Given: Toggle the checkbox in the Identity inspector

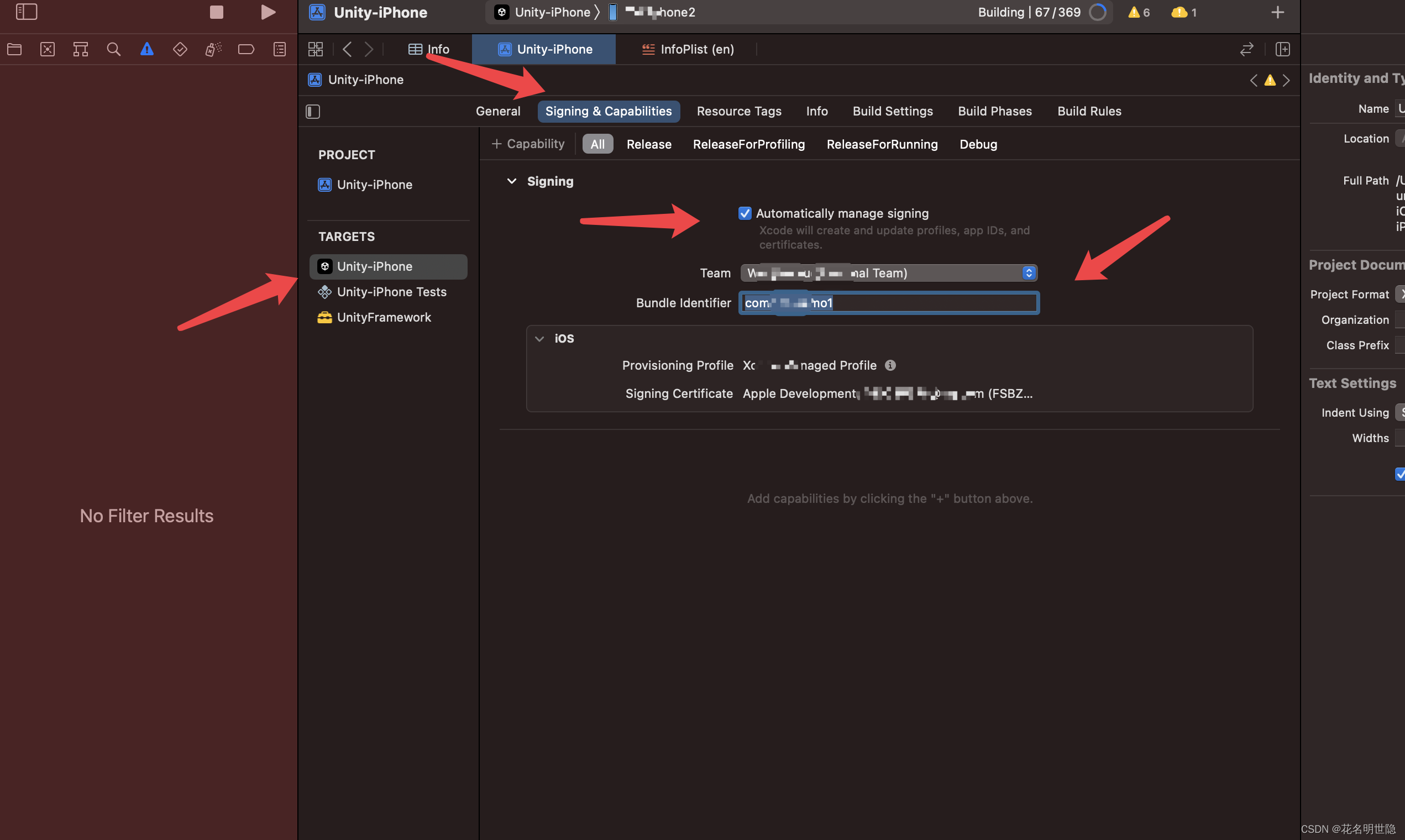Looking at the screenshot, I should pyautogui.click(x=1401, y=474).
